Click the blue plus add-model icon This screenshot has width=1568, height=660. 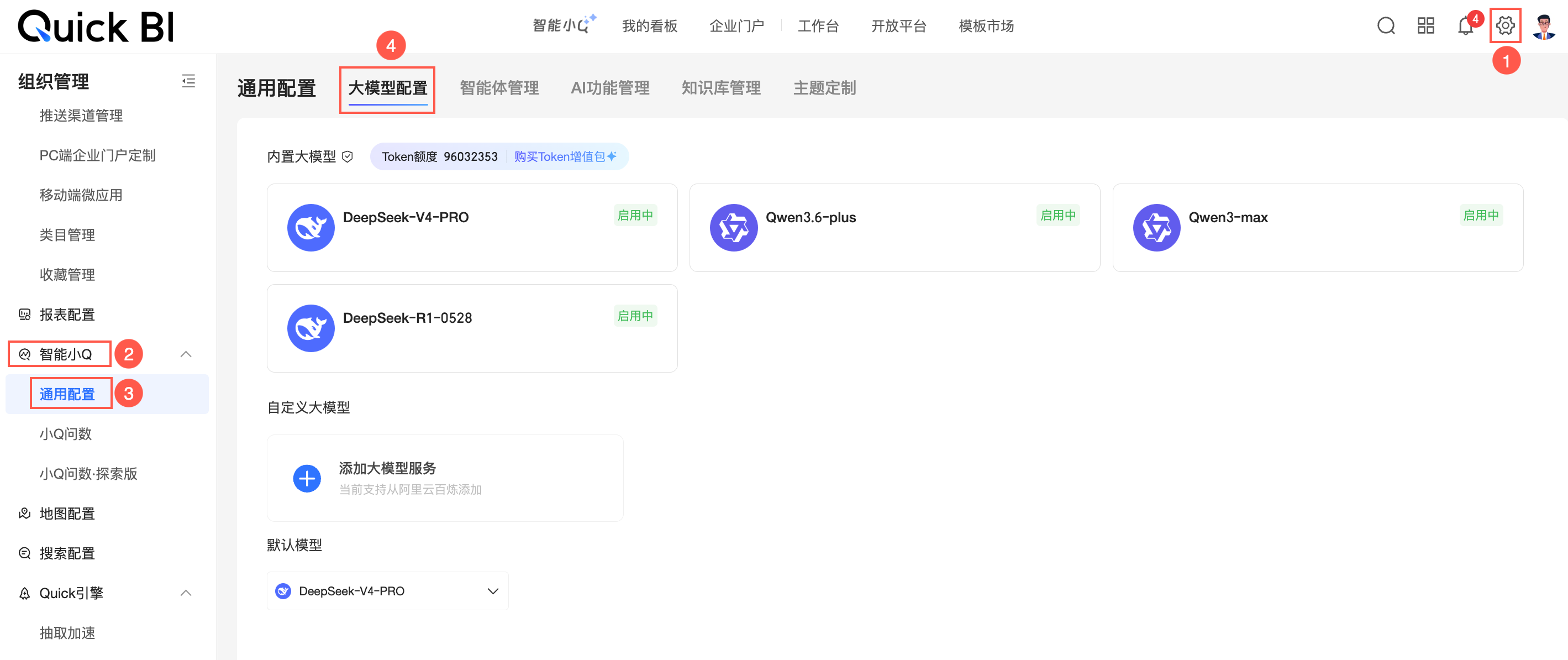coord(307,479)
